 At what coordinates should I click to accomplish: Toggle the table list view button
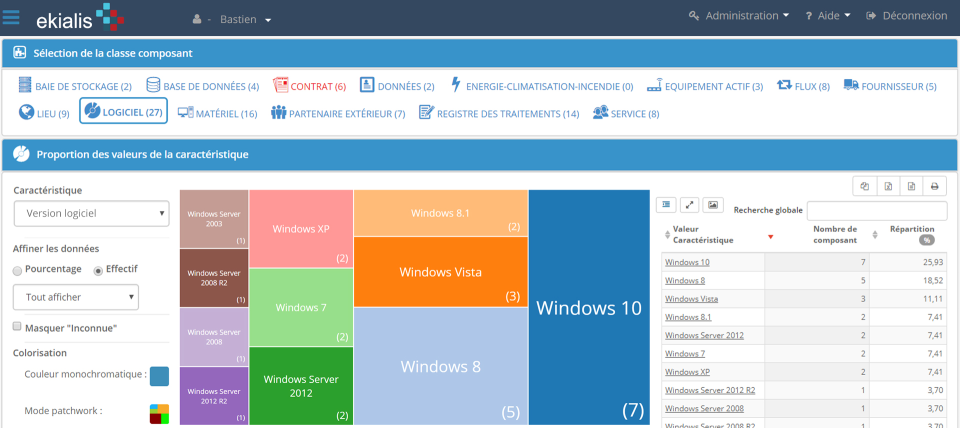[x=666, y=205]
